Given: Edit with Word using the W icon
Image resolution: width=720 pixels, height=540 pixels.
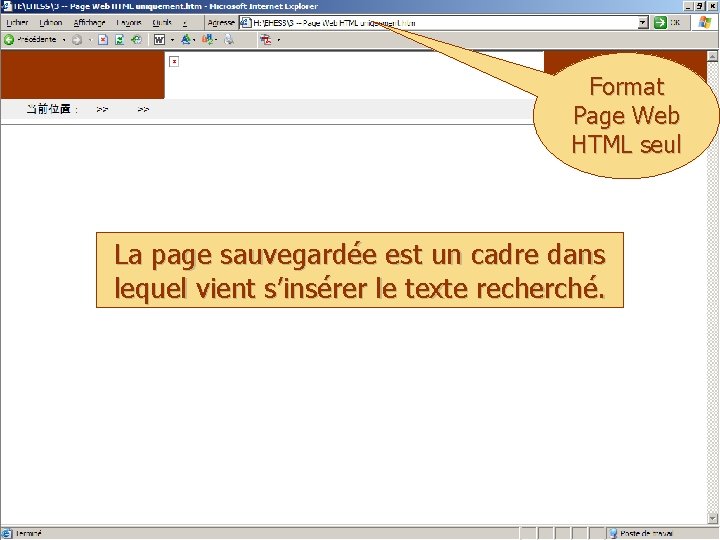Looking at the screenshot, I should [159, 40].
